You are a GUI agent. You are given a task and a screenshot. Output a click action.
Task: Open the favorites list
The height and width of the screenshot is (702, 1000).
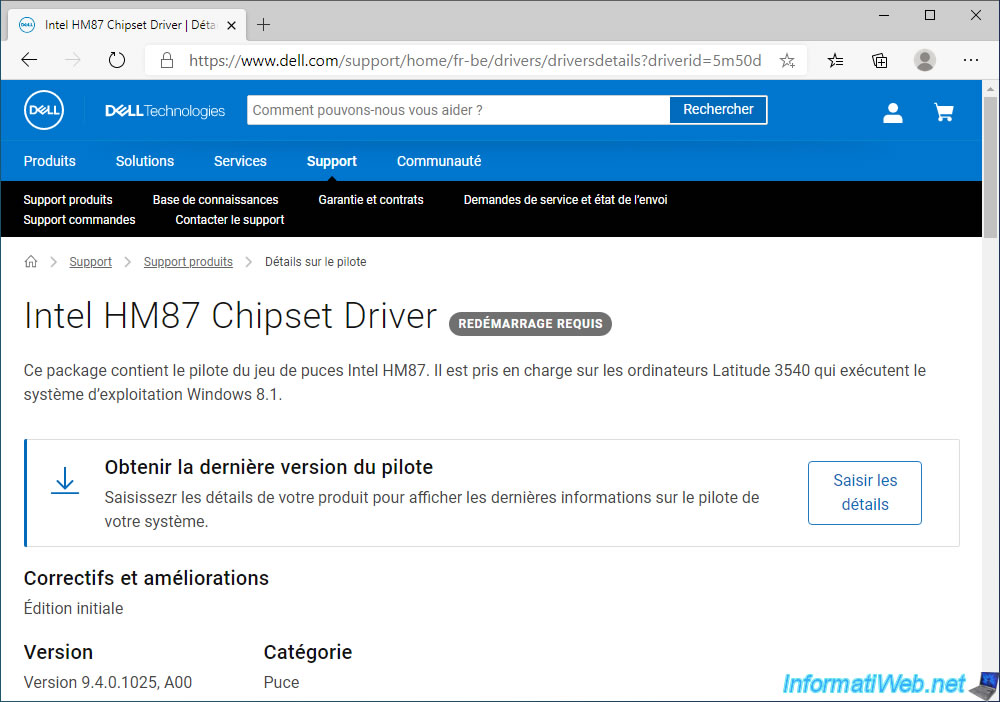(x=835, y=61)
